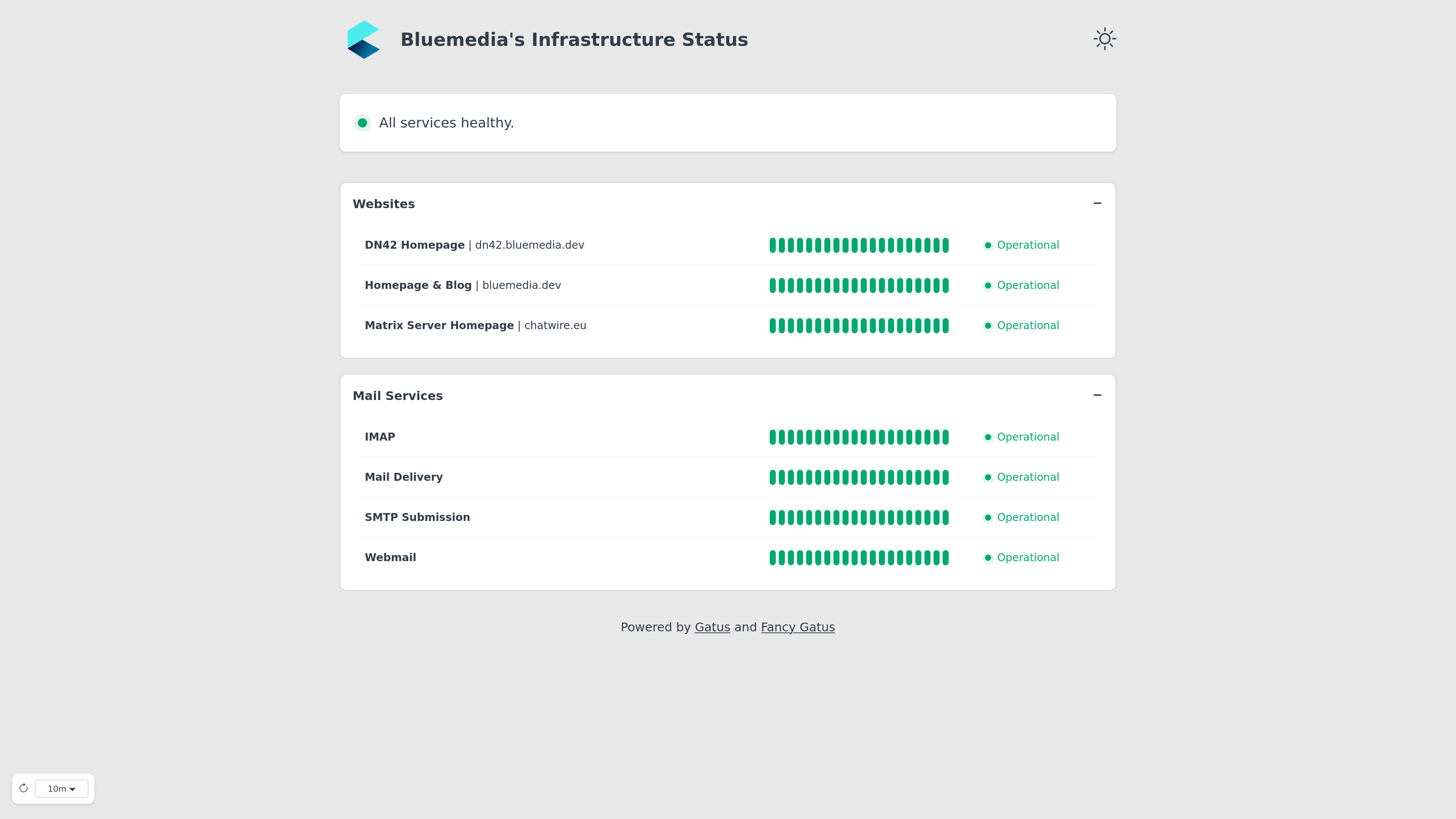Click the Websites group header title
The height and width of the screenshot is (819, 1456).
tap(383, 204)
